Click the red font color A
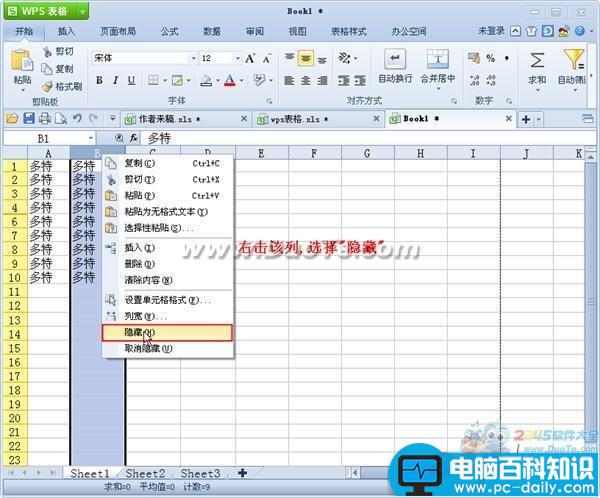 pyautogui.click(x=230, y=80)
